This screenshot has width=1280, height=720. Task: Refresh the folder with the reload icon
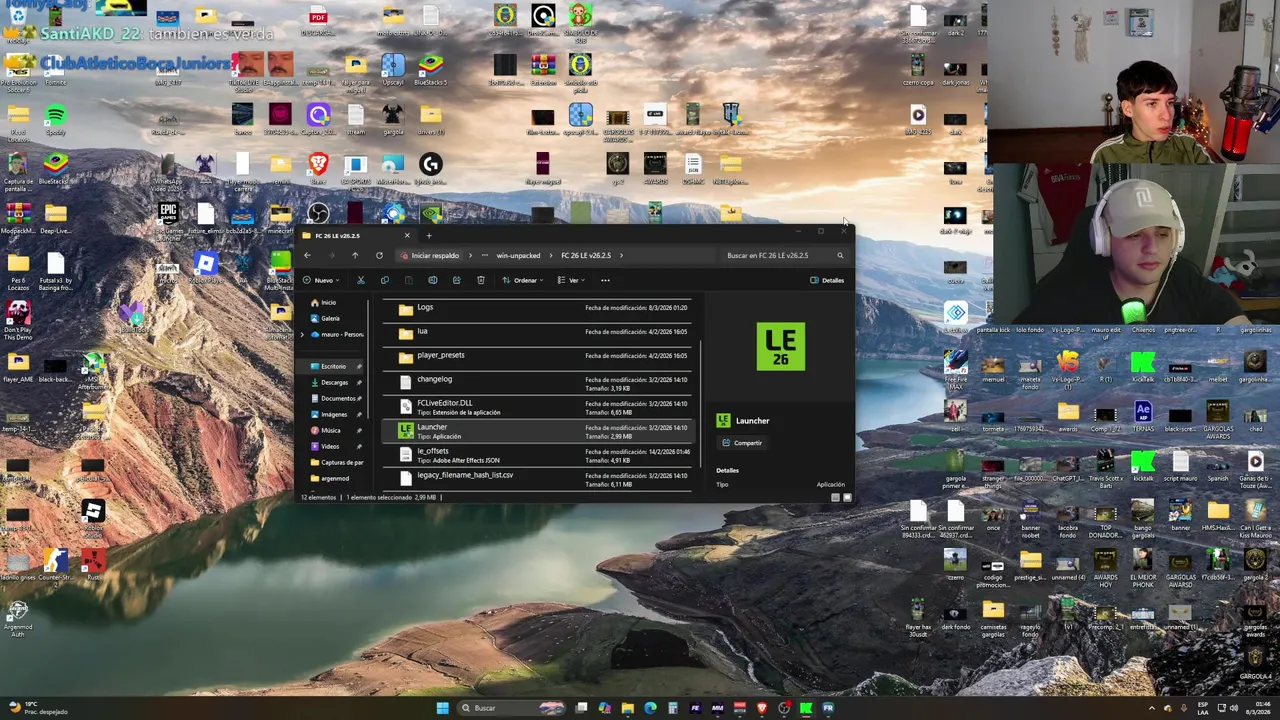pyautogui.click(x=379, y=255)
